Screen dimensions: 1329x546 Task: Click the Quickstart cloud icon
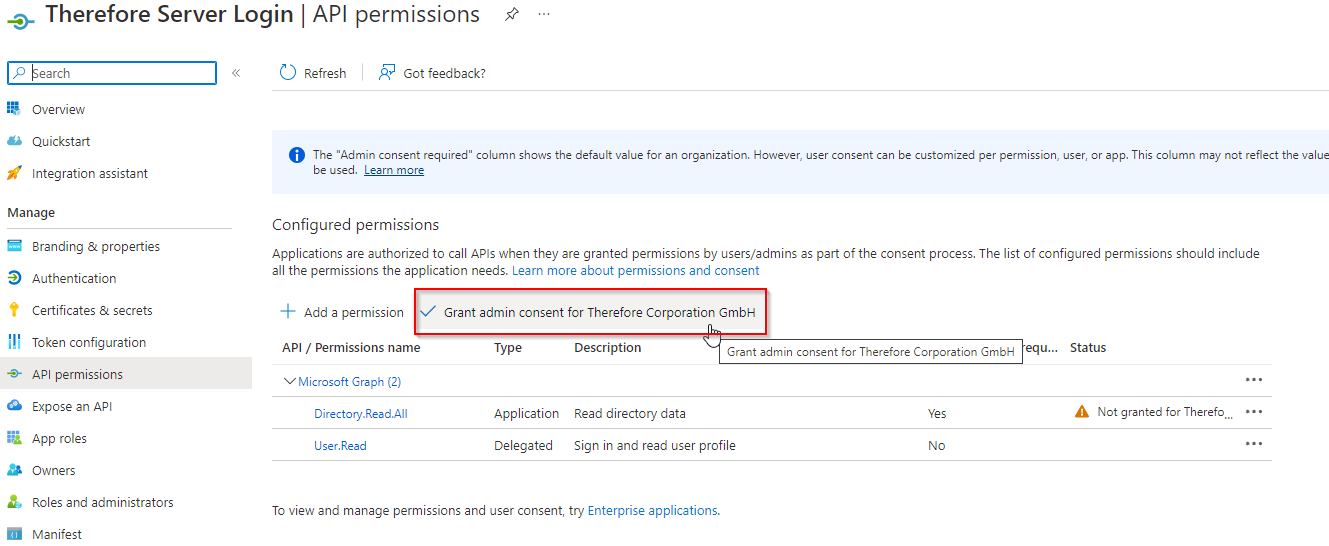pos(14,141)
